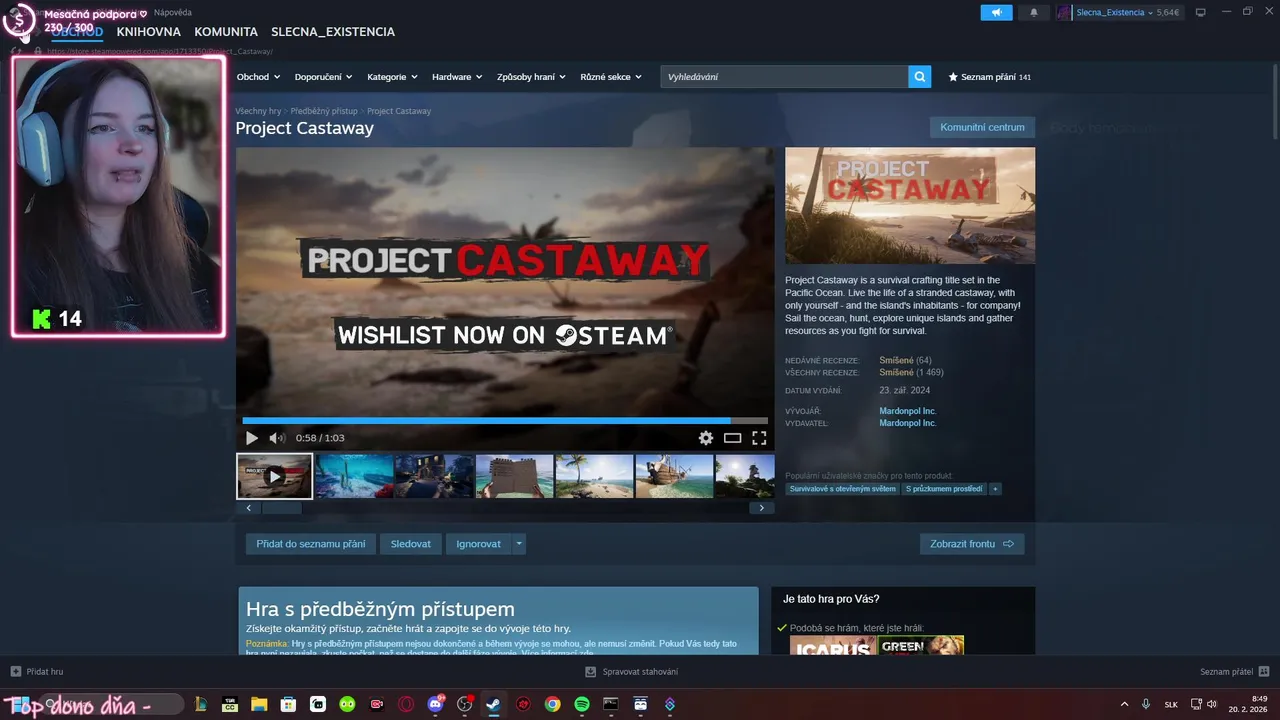Image resolution: width=1280 pixels, height=720 pixels.
Task: Expand the Kategorie menu
Action: (x=393, y=77)
